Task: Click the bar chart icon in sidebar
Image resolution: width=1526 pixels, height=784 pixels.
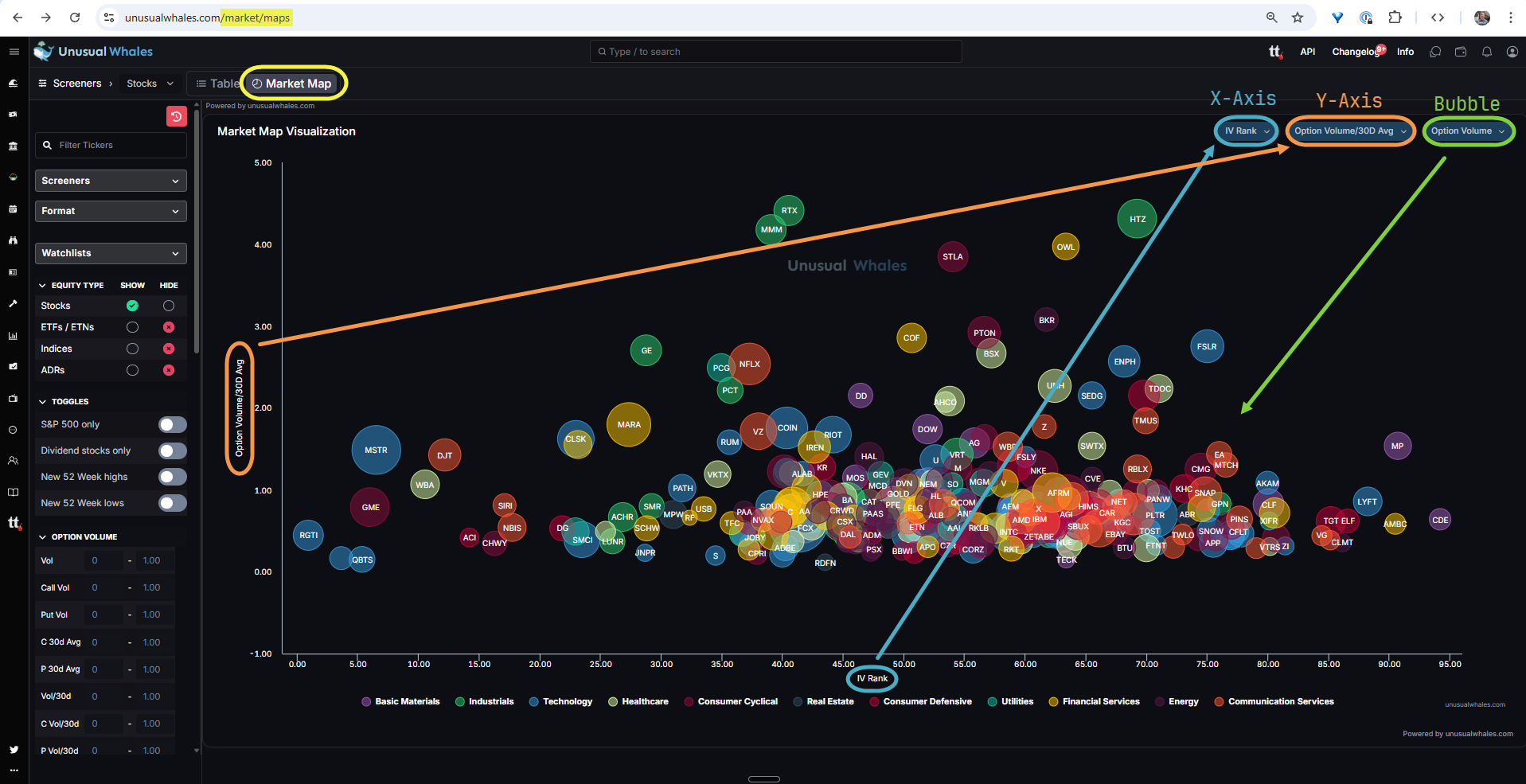Action: point(13,335)
